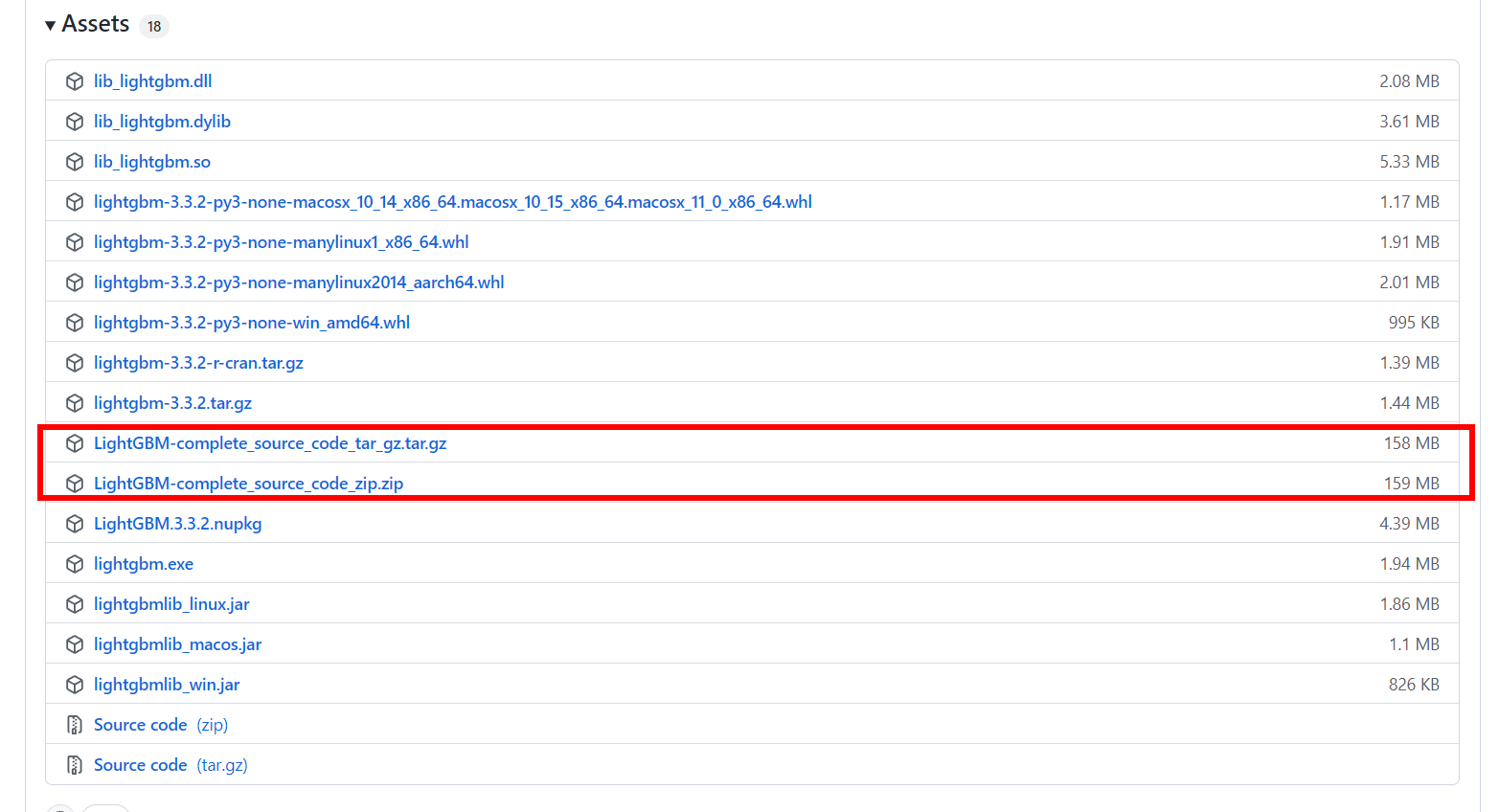This screenshot has width=1499, height=812.
Task: Click the archive icon beside Source code (zip)
Action: pos(75,725)
